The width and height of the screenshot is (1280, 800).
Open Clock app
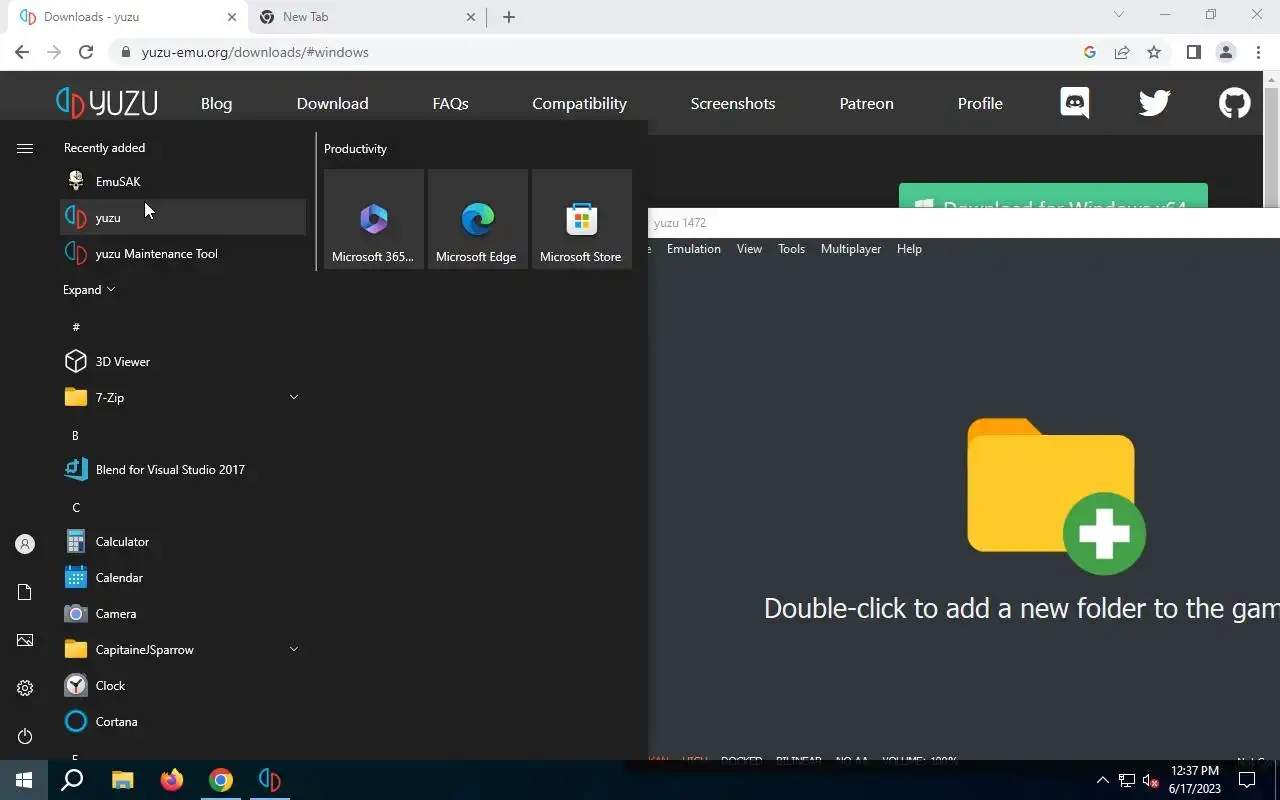[x=183, y=685]
